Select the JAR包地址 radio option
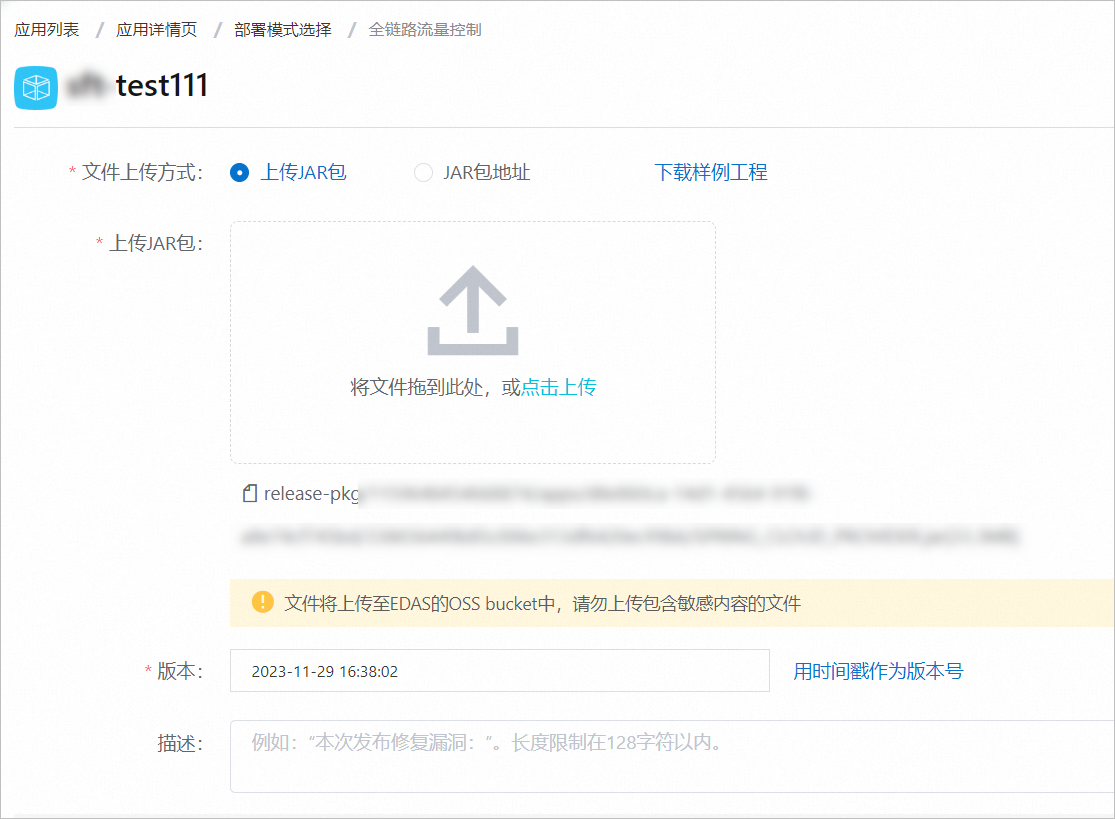This screenshot has height=819, width=1115. coord(423,172)
